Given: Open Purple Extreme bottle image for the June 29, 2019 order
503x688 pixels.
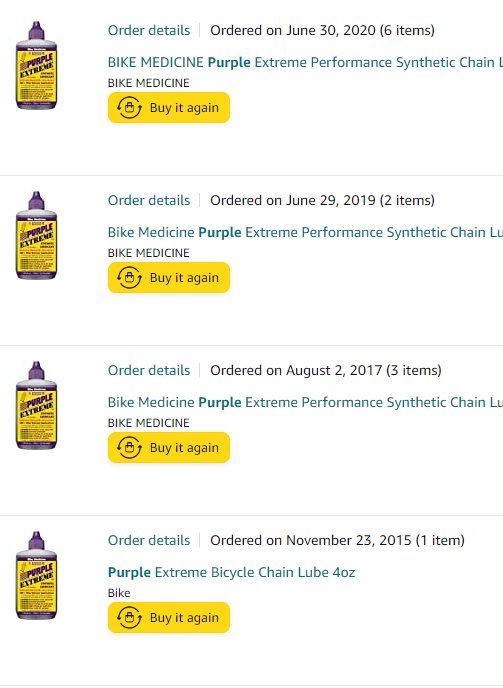Looking at the screenshot, I should click(36, 235).
